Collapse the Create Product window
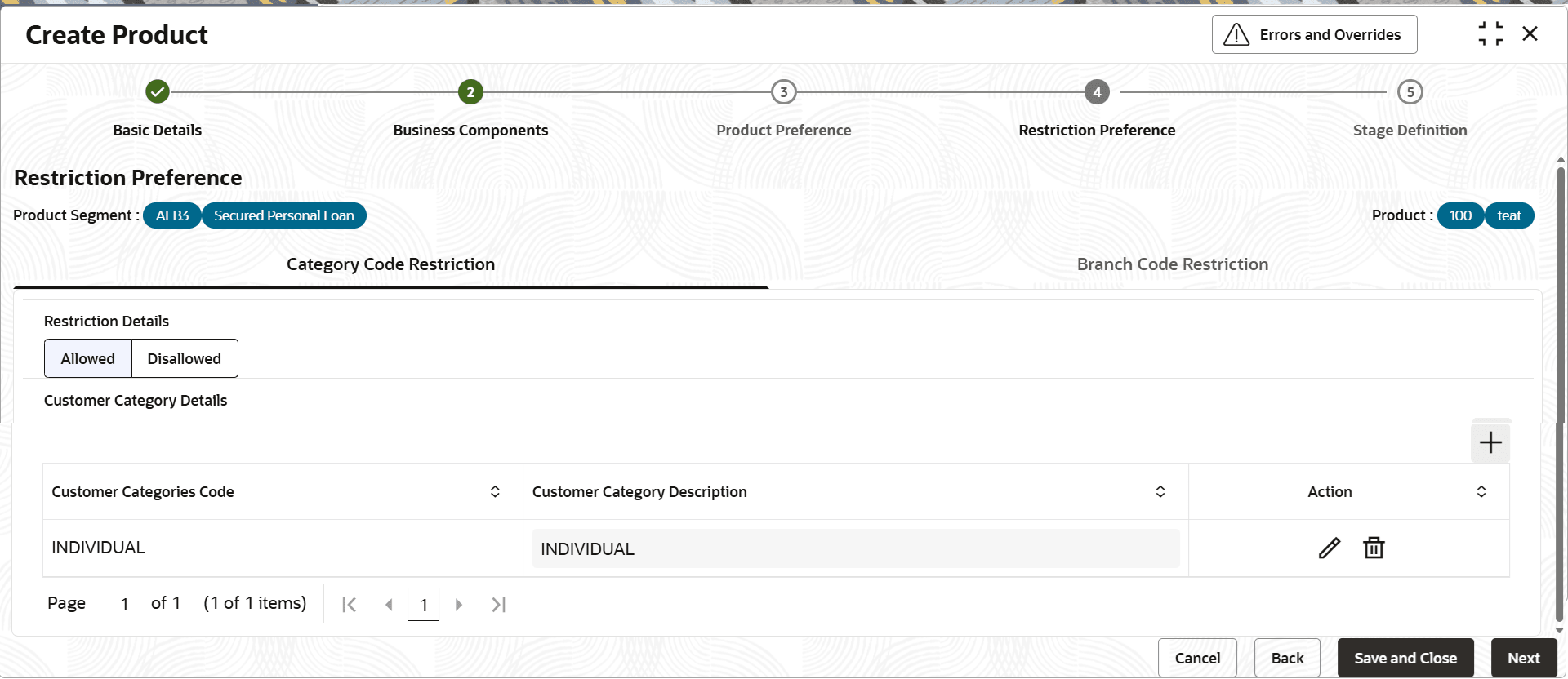 [x=1490, y=34]
